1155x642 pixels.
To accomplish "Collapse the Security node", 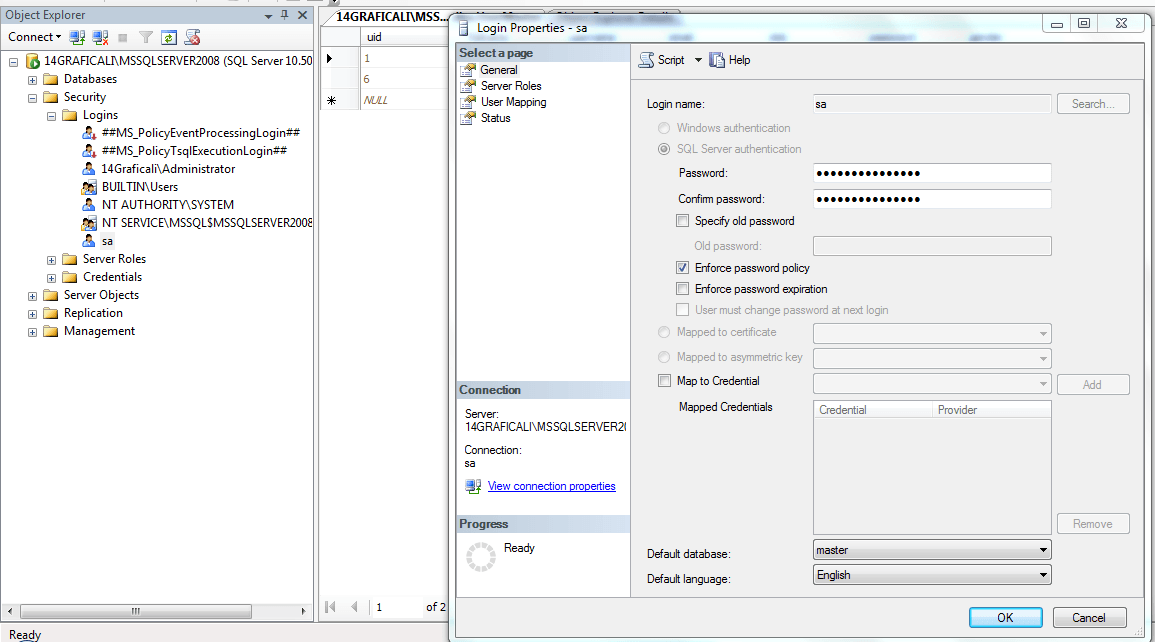I will 32,98.
